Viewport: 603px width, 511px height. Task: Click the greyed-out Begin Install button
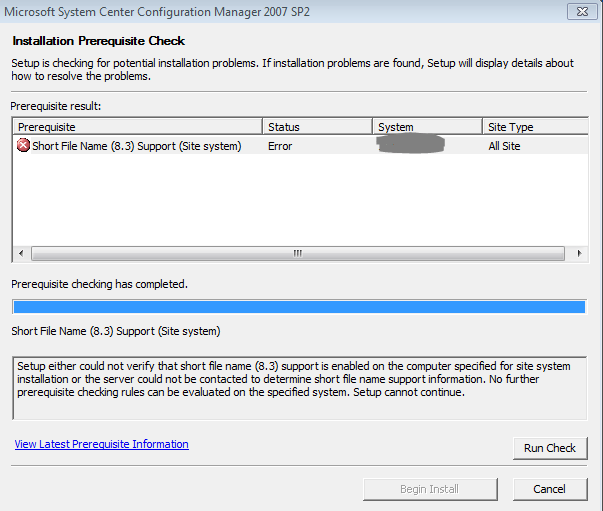[430, 489]
